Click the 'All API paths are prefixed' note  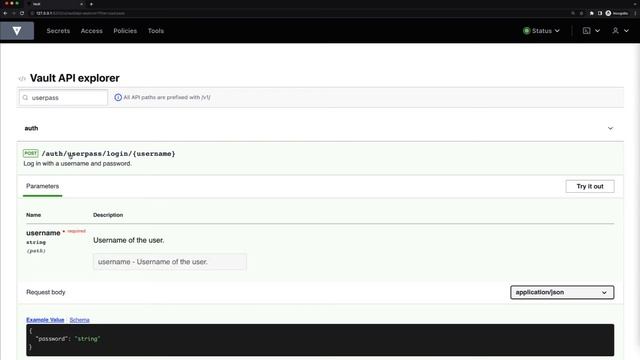point(167,97)
